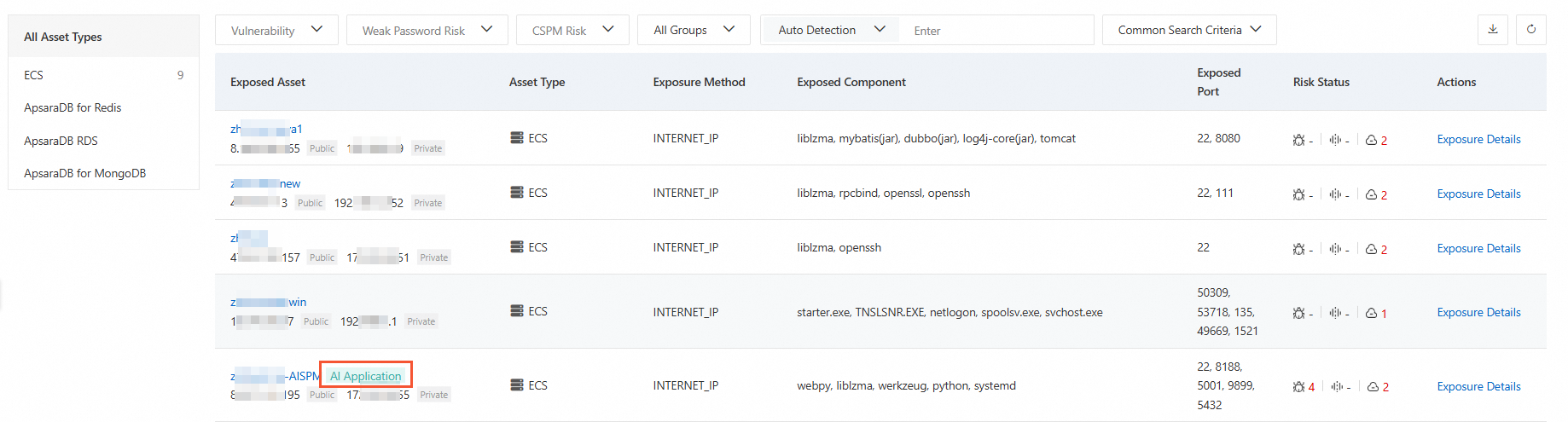Click CSPM cloud icon in the tomcat row
Screen dimensions: 1568x422
(x=1371, y=140)
